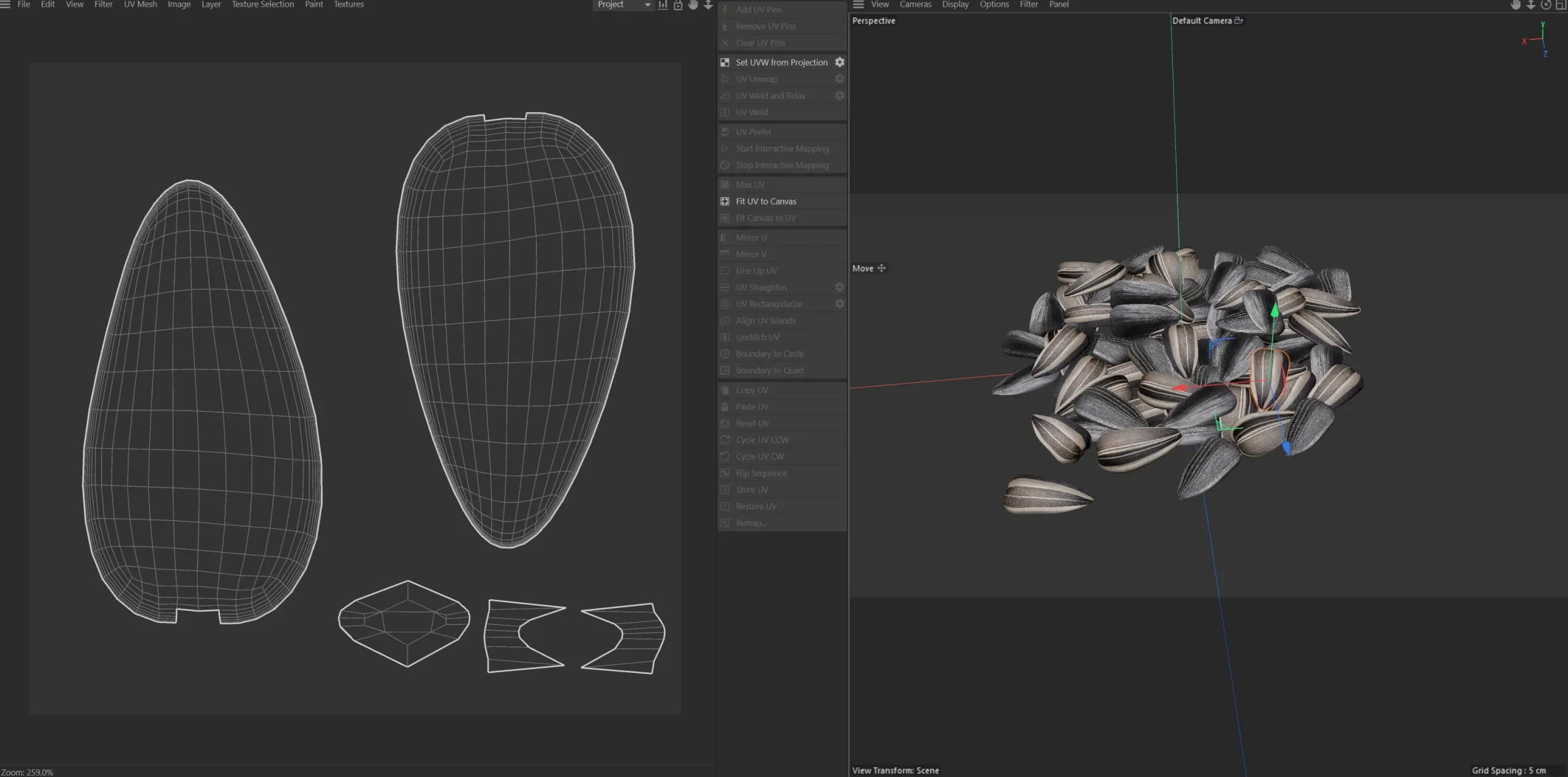The height and width of the screenshot is (777, 1568).
Task: Open the viewport hamburger menu
Action: [x=858, y=4]
